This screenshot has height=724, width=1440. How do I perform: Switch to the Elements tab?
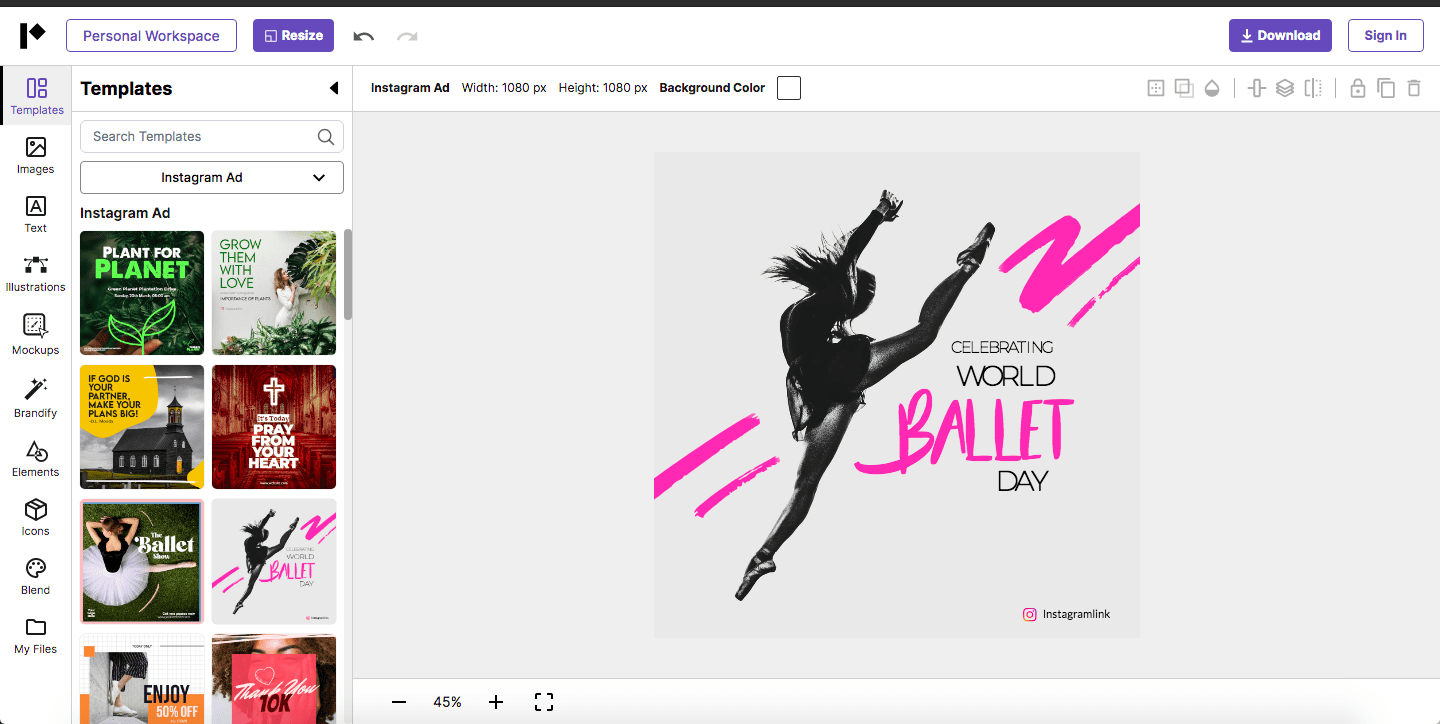point(36,458)
